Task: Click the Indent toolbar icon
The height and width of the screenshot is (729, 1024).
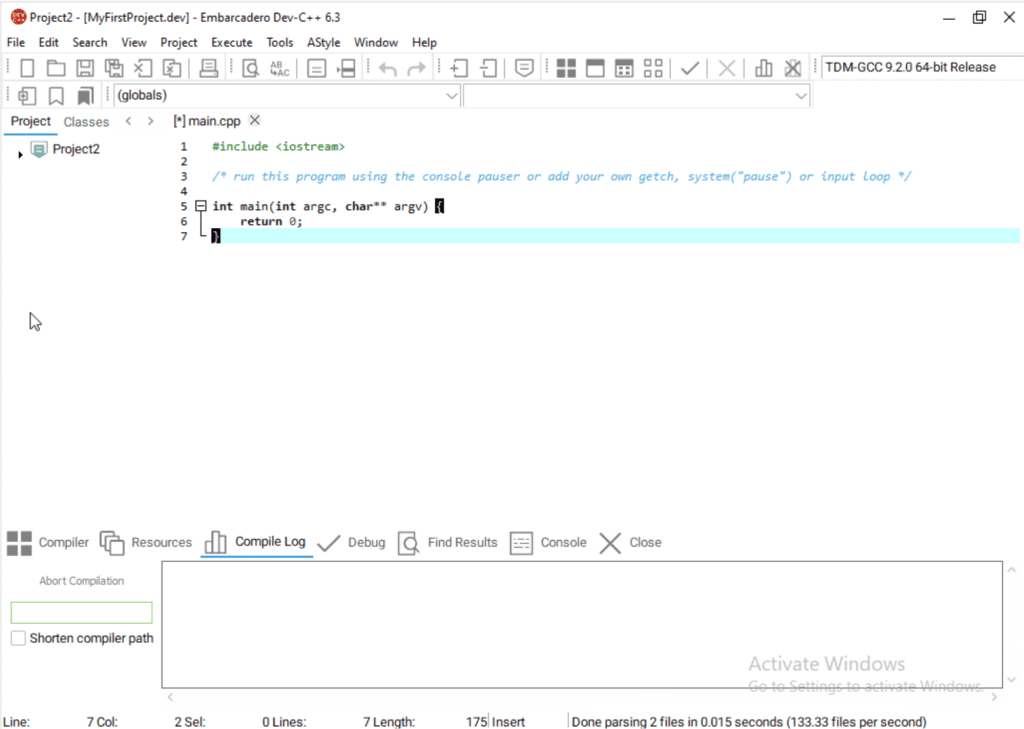Action: (x=459, y=68)
